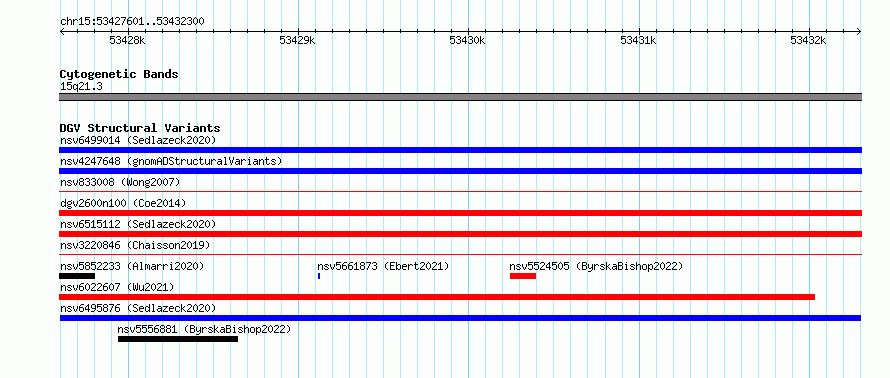890x378 pixels.
Task: Select the Cytogenetic Bands track title
Action: click(119, 74)
